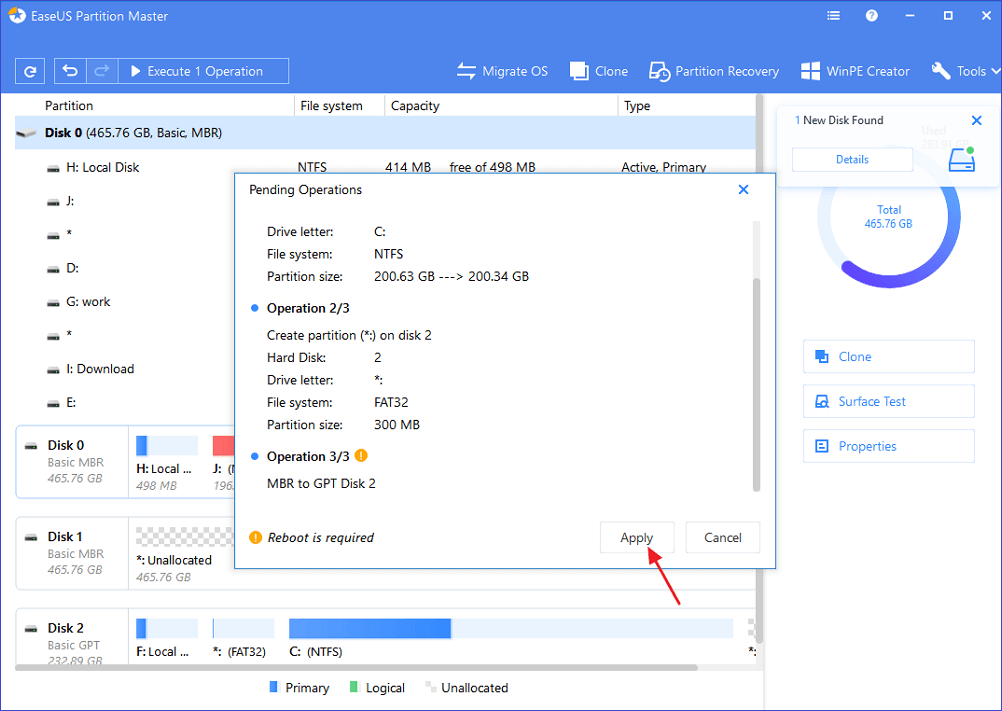Click the Clone icon in the right panel
This screenshot has height=711, width=1002.
822,356
